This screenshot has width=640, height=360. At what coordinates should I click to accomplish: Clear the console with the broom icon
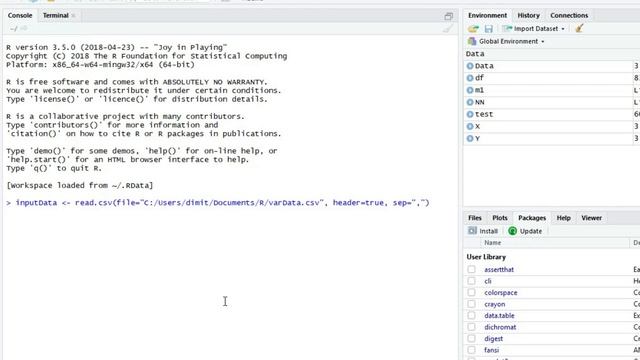[448, 29]
